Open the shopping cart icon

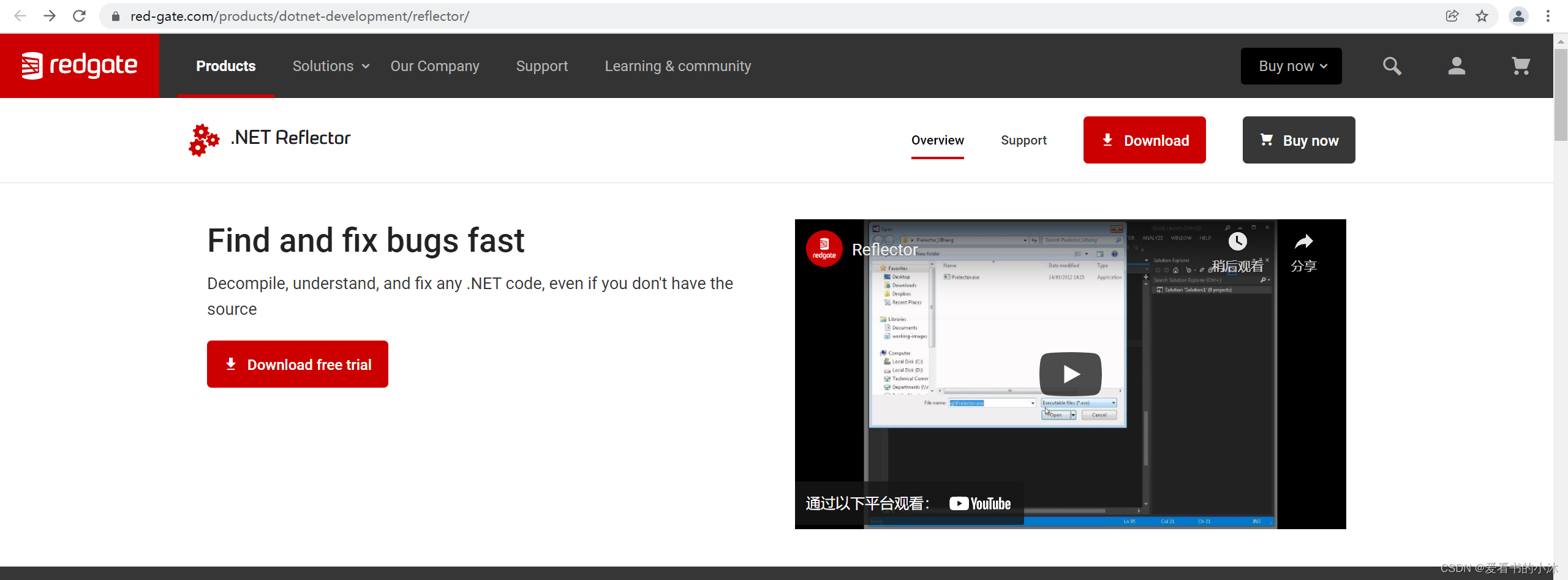(x=1521, y=66)
